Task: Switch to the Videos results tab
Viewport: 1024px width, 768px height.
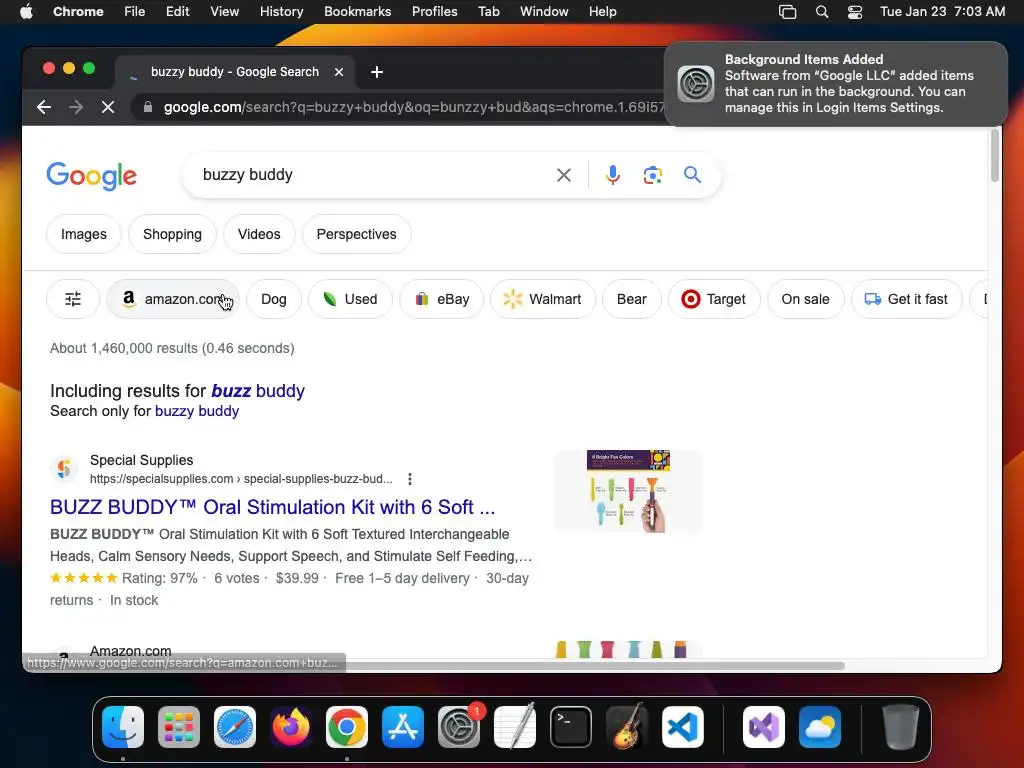Action: click(259, 234)
